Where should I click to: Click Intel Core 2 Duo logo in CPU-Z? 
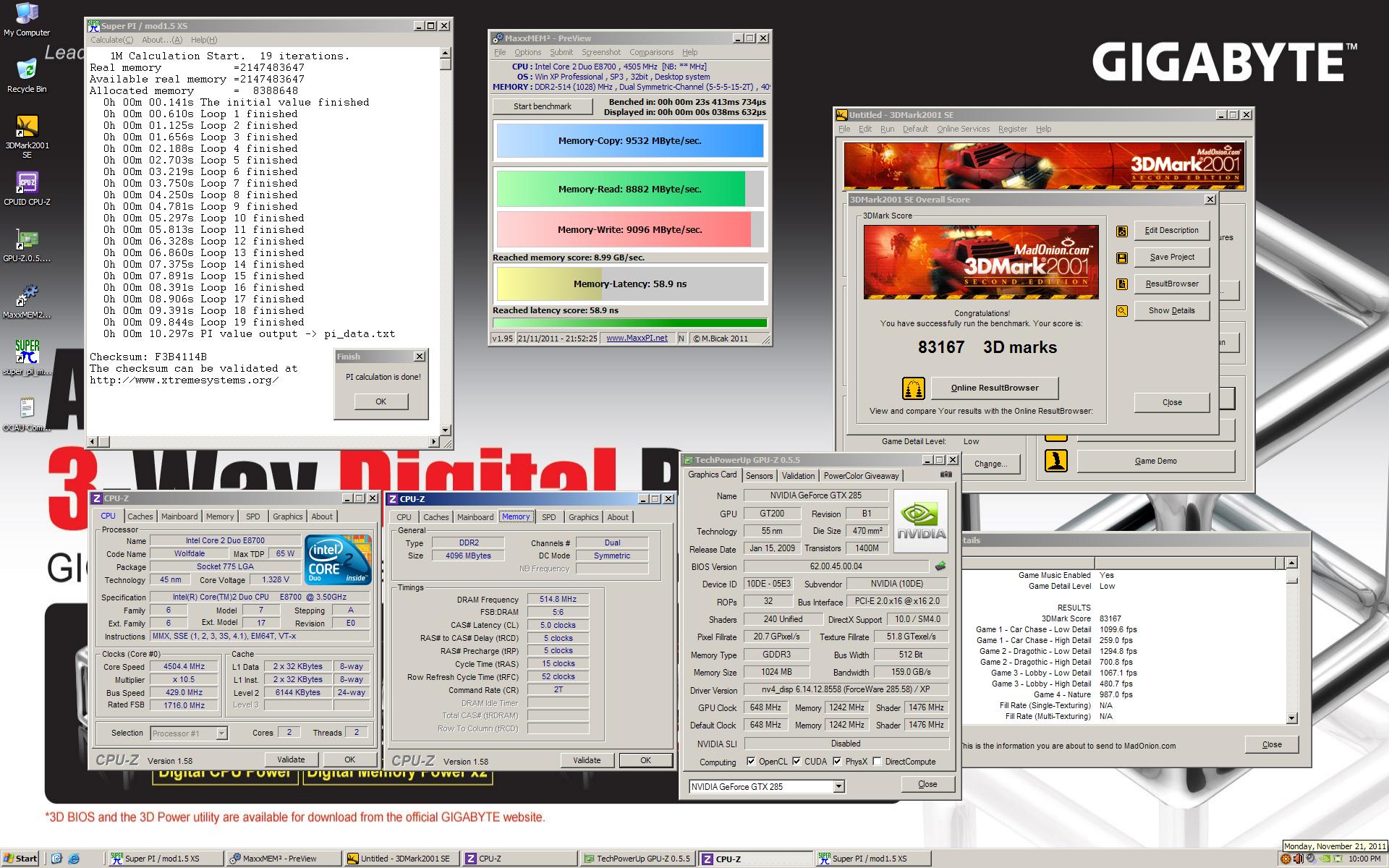[x=338, y=560]
